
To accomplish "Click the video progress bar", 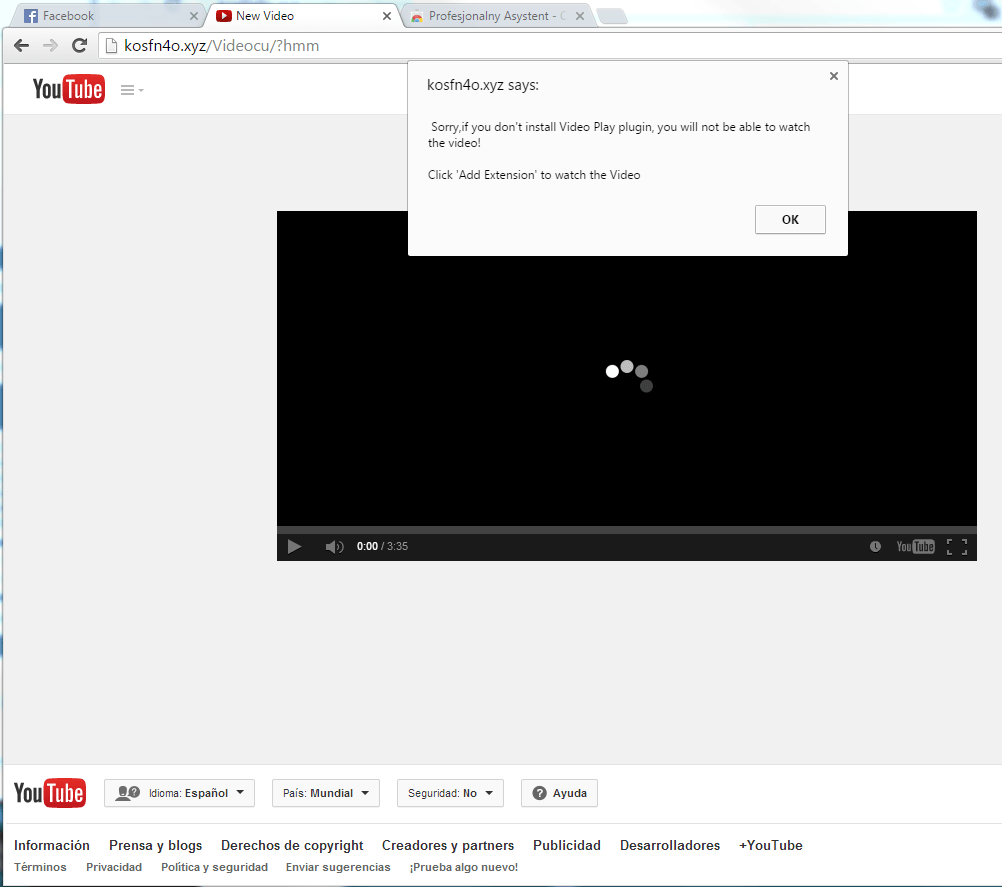I will (626, 530).
